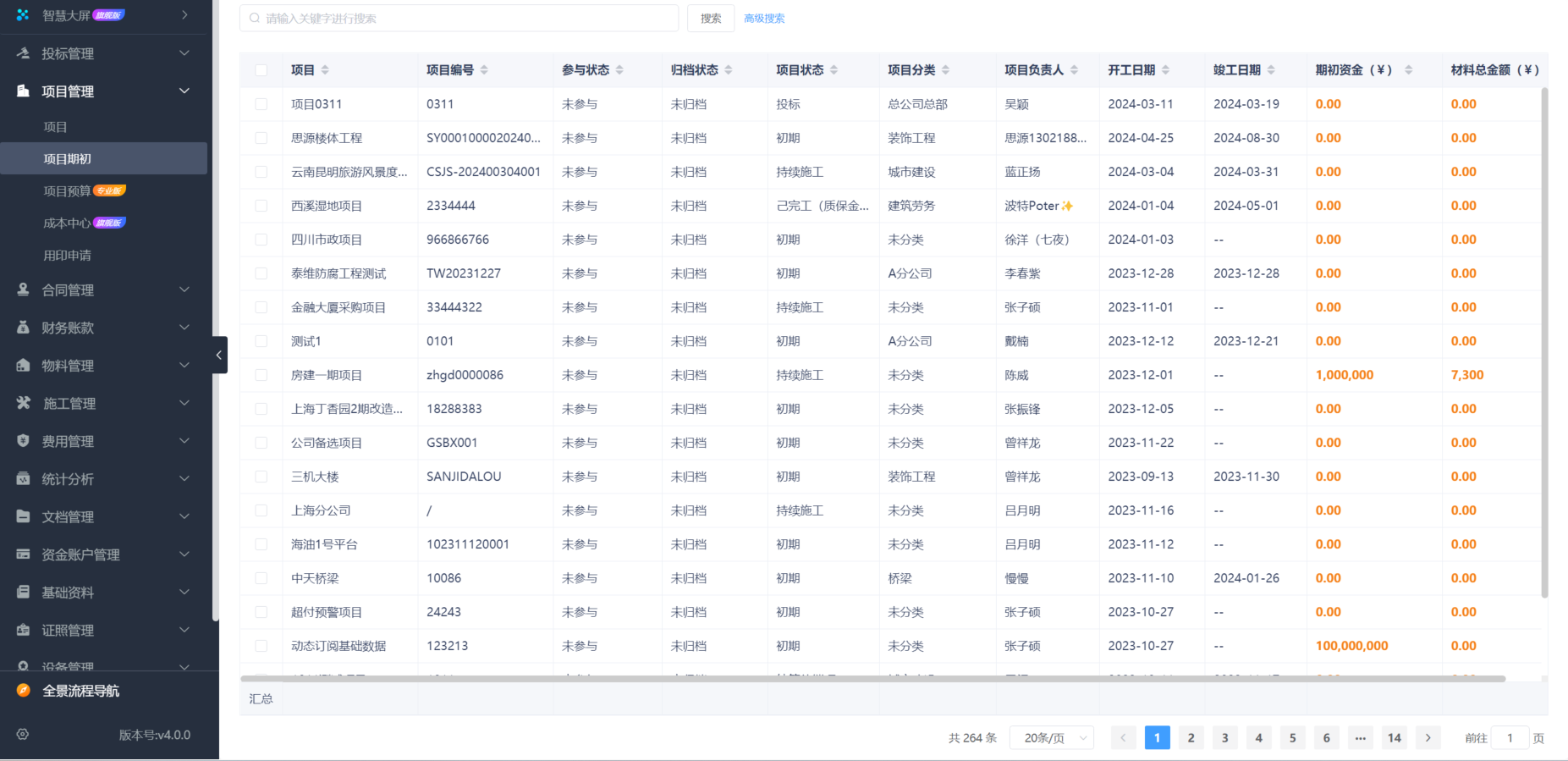
Task: Collapse the sidebar with the arrow handle
Action: pos(219,356)
